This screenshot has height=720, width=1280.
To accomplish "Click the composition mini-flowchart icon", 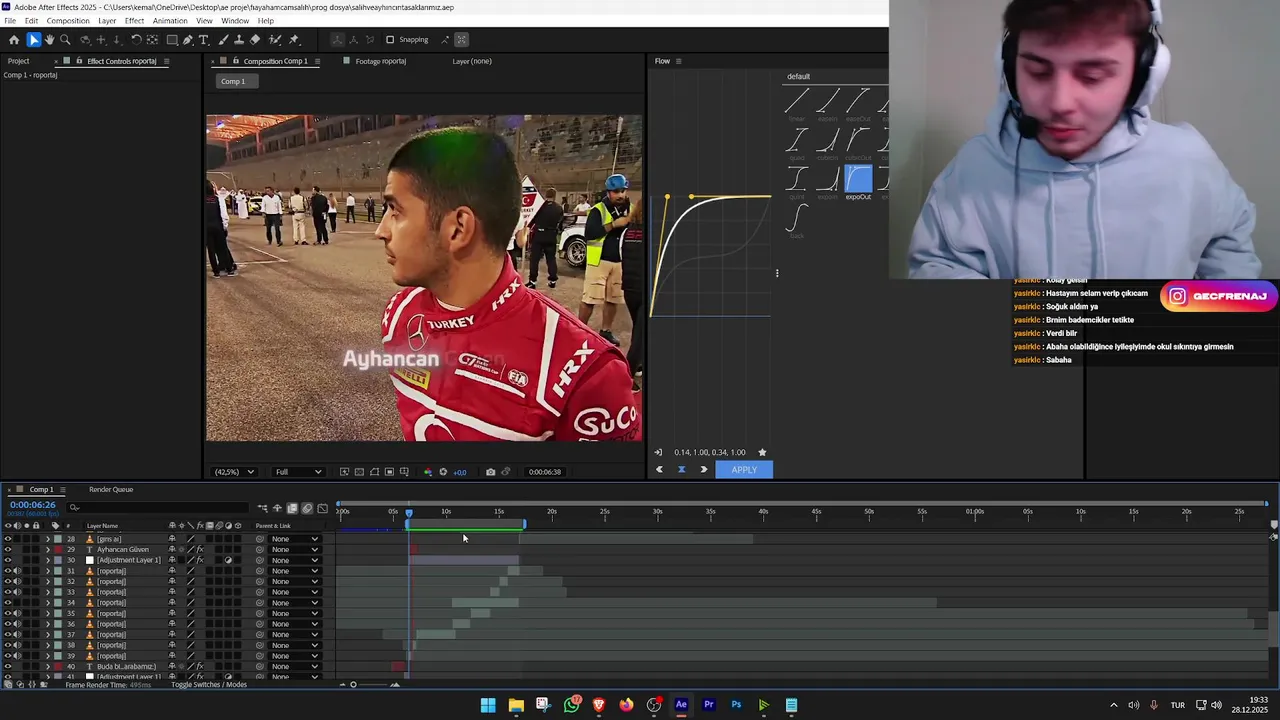I will coord(262,508).
